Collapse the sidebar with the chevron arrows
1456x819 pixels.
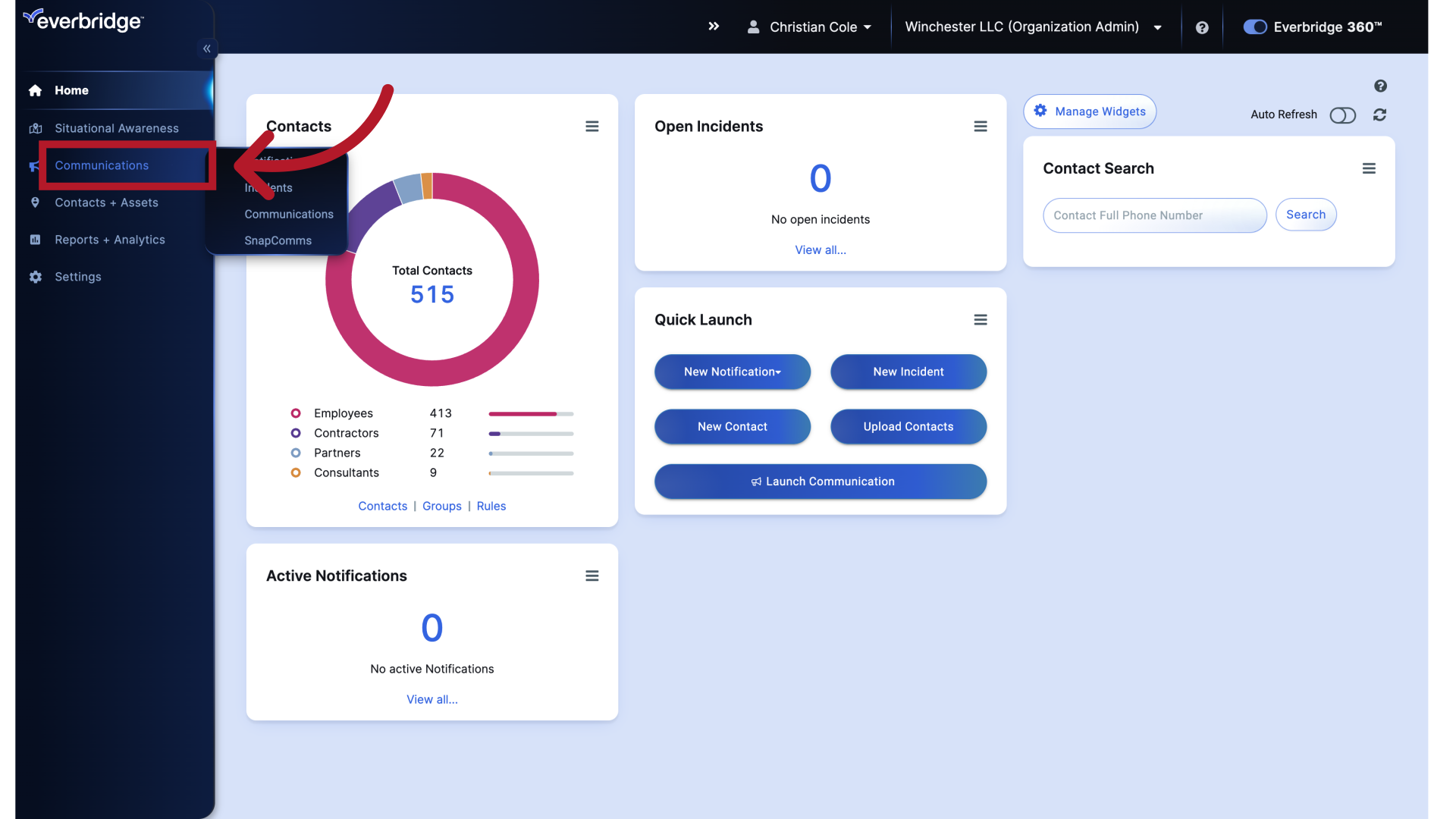[x=206, y=49]
